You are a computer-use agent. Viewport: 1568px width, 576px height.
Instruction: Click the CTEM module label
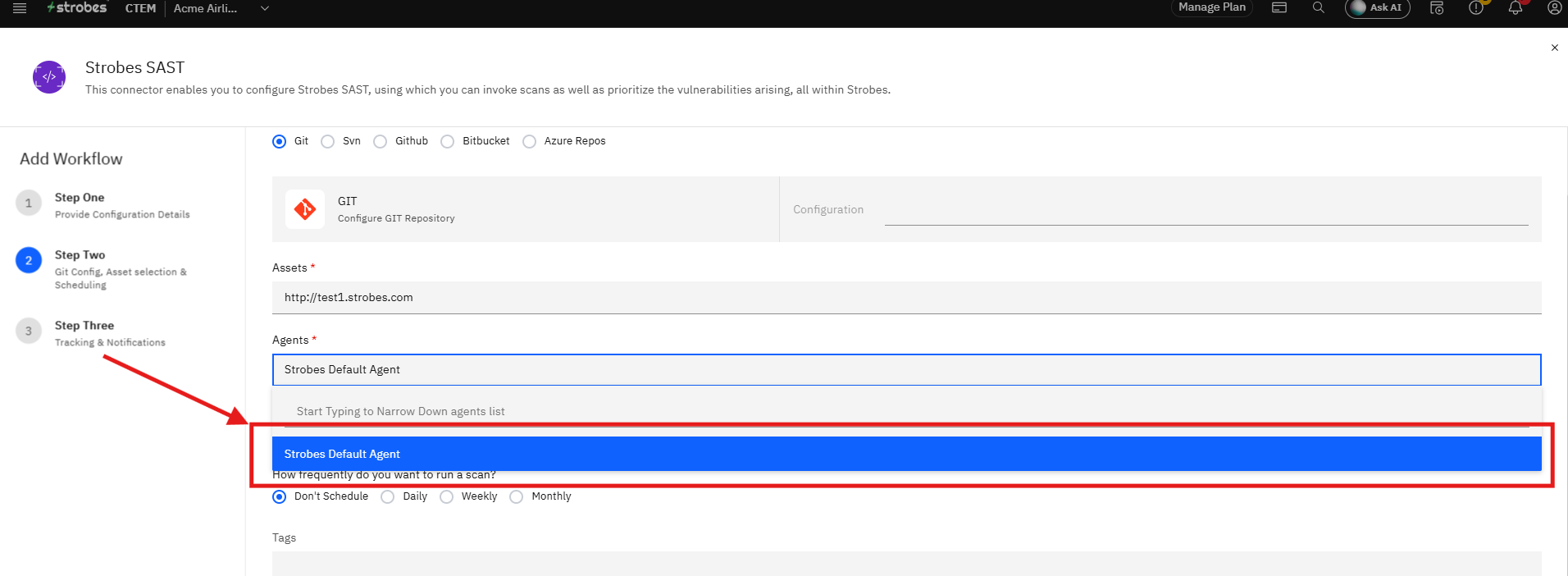(140, 8)
